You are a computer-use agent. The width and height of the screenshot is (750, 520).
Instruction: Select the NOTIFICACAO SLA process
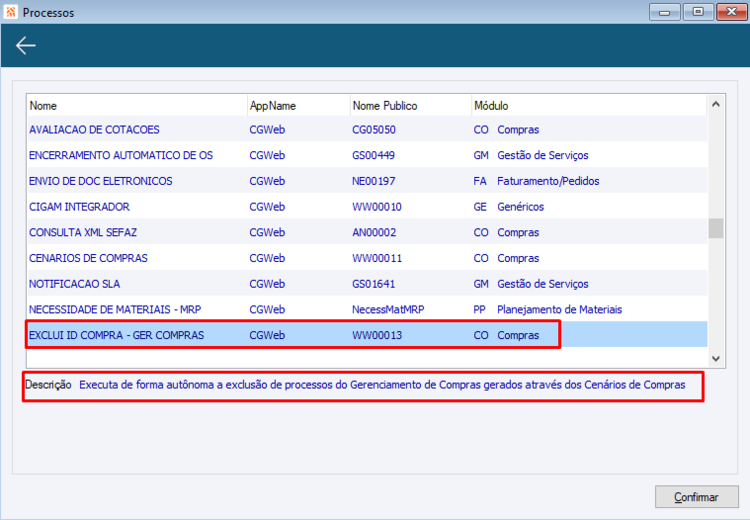click(x=367, y=284)
